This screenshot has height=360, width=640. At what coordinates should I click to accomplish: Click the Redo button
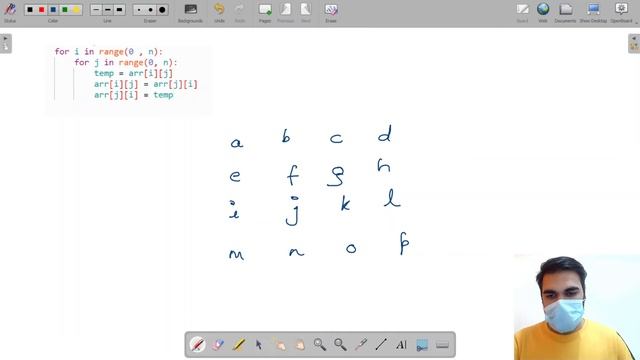click(x=240, y=12)
